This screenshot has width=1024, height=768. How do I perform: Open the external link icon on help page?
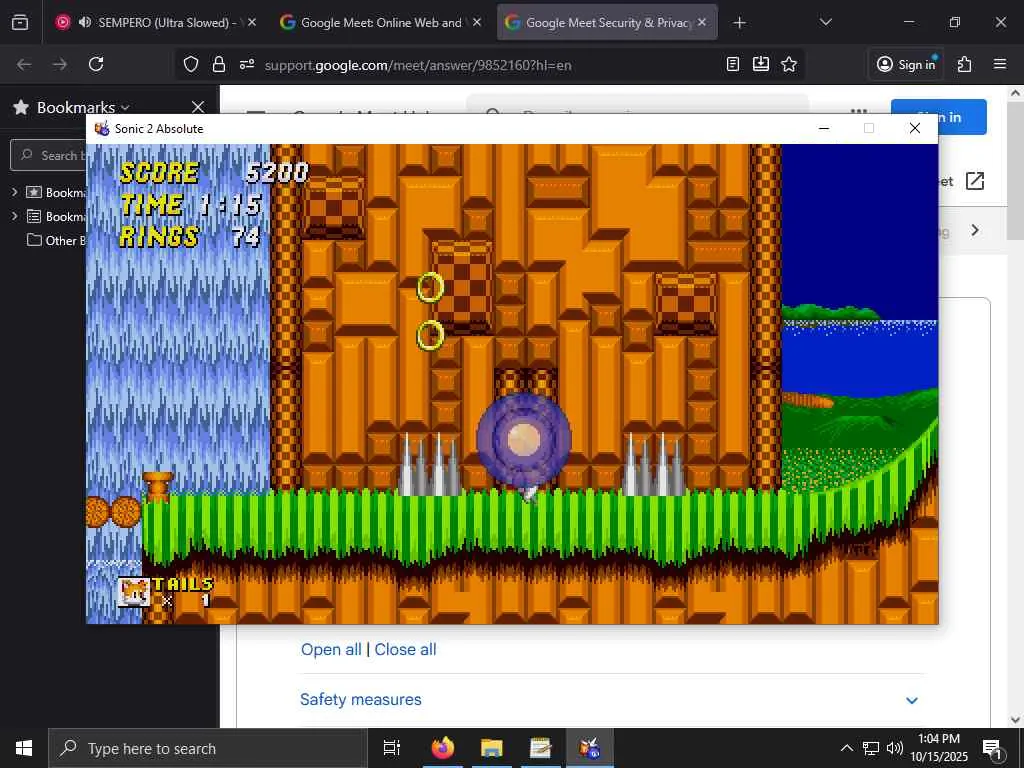(x=974, y=181)
